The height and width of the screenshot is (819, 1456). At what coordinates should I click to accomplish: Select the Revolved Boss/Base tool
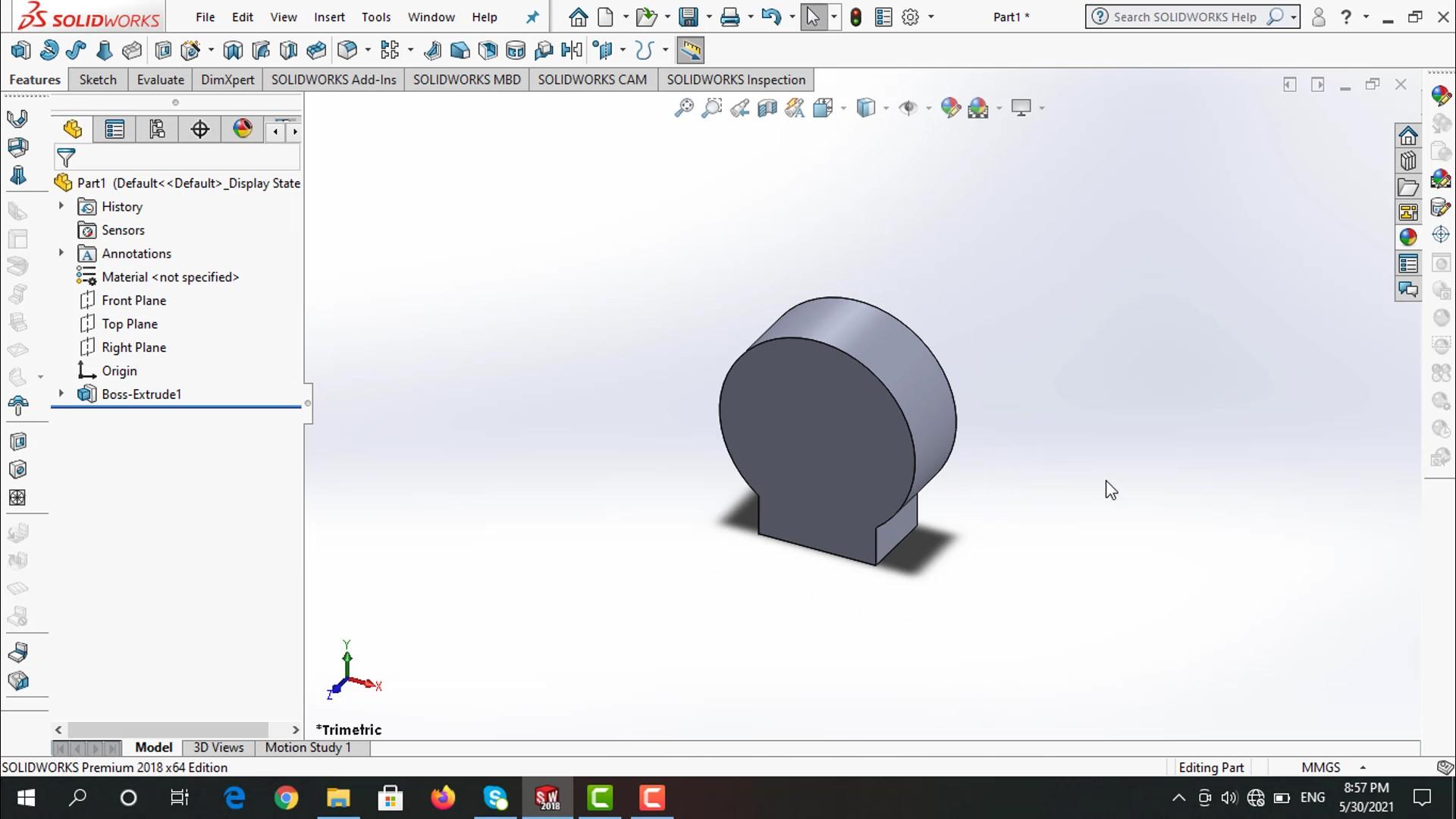point(49,51)
